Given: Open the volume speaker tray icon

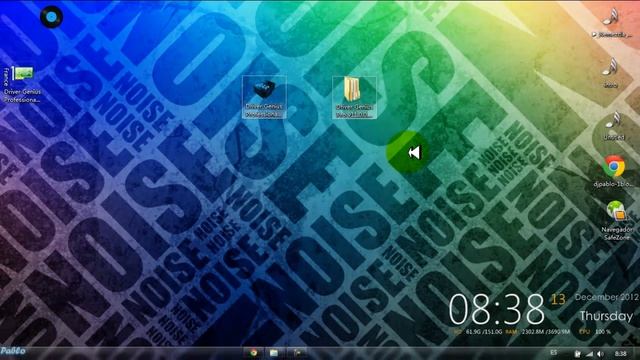Looking at the screenshot, I should [x=600, y=353].
